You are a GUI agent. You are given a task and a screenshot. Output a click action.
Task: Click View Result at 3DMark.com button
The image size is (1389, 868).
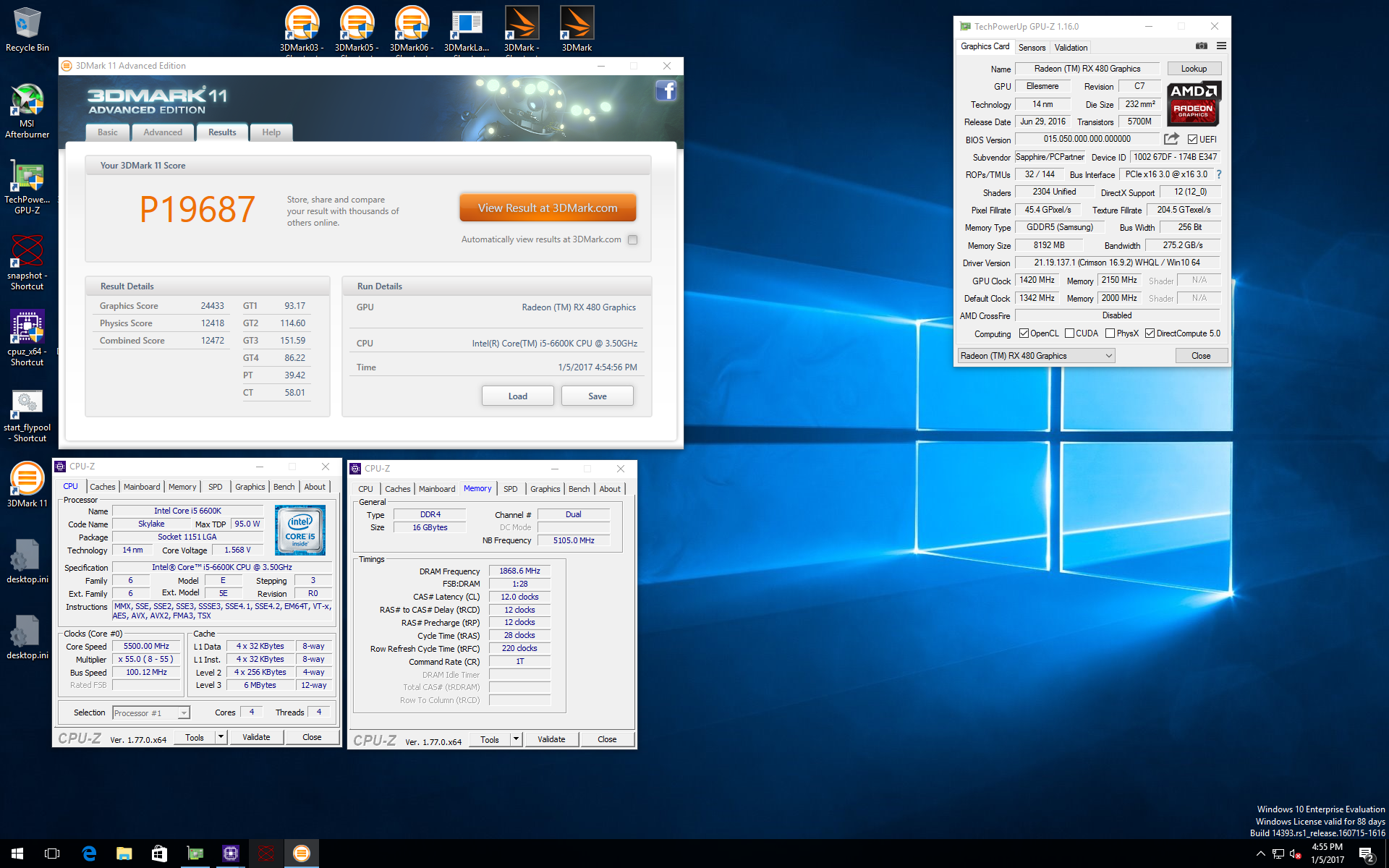pyautogui.click(x=548, y=208)
